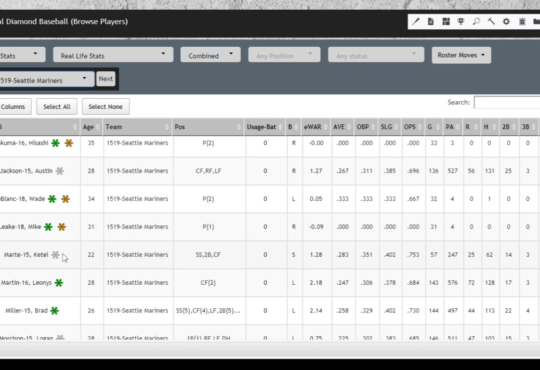Select the grid layout icon

(x=446, y=21)
